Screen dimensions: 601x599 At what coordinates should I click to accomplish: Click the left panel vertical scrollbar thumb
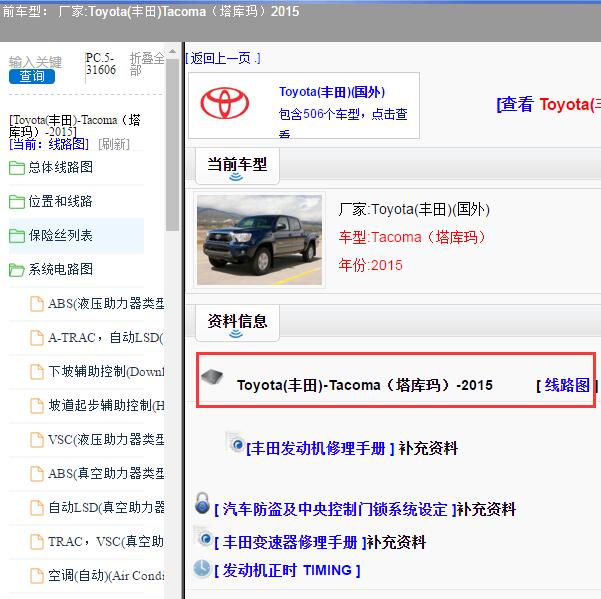(172, 144)
